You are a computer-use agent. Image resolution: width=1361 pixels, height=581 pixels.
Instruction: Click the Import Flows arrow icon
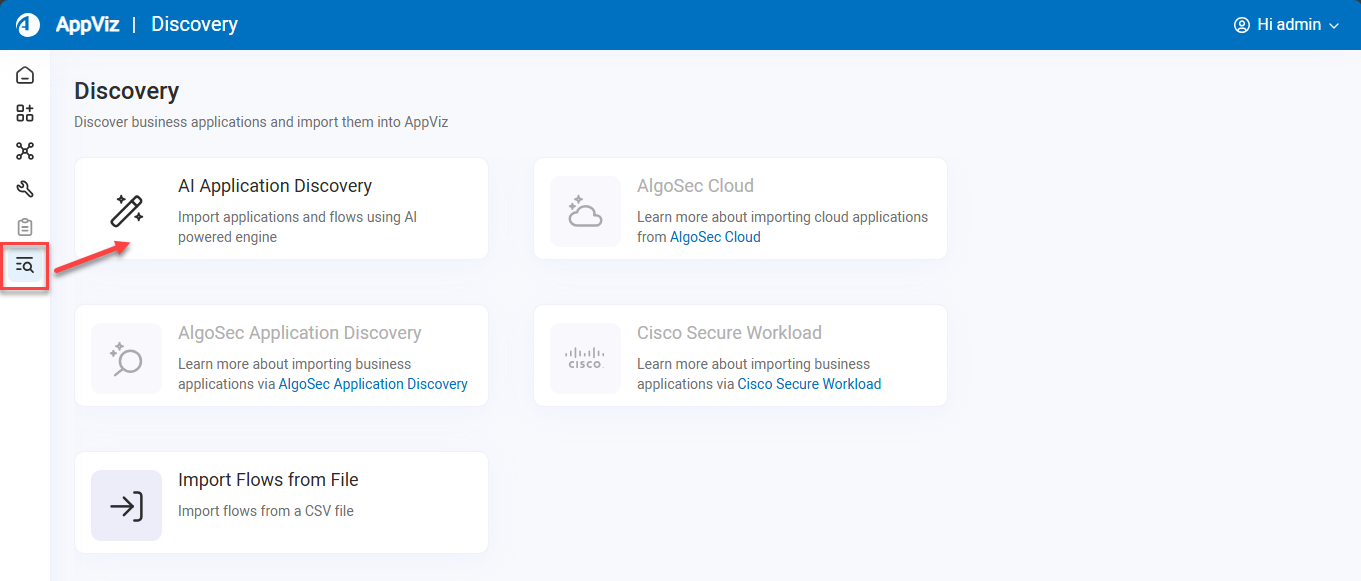click(126, 506)
